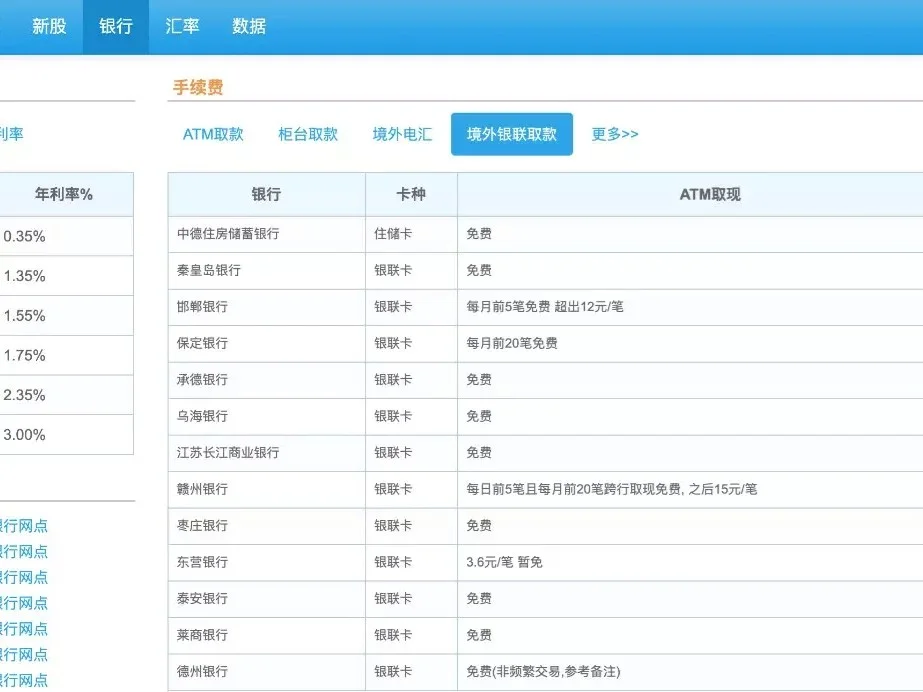This screenshot has width=923, height=692.
Task: Click the 年利率% column header
Action: [64, 194]
